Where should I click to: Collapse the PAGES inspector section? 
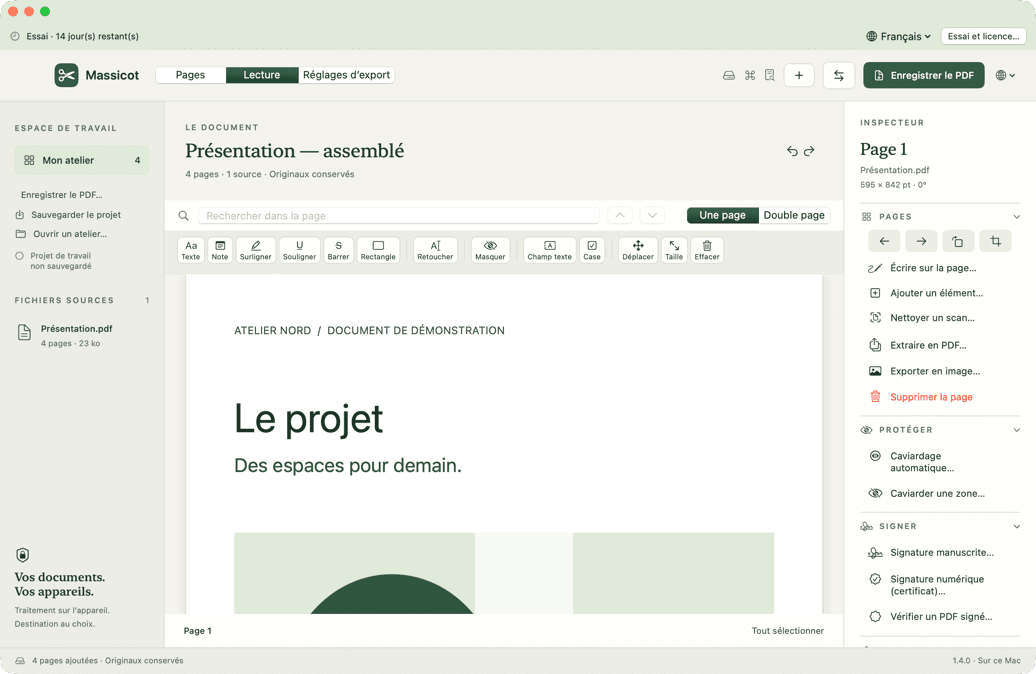coord(1017,217)
